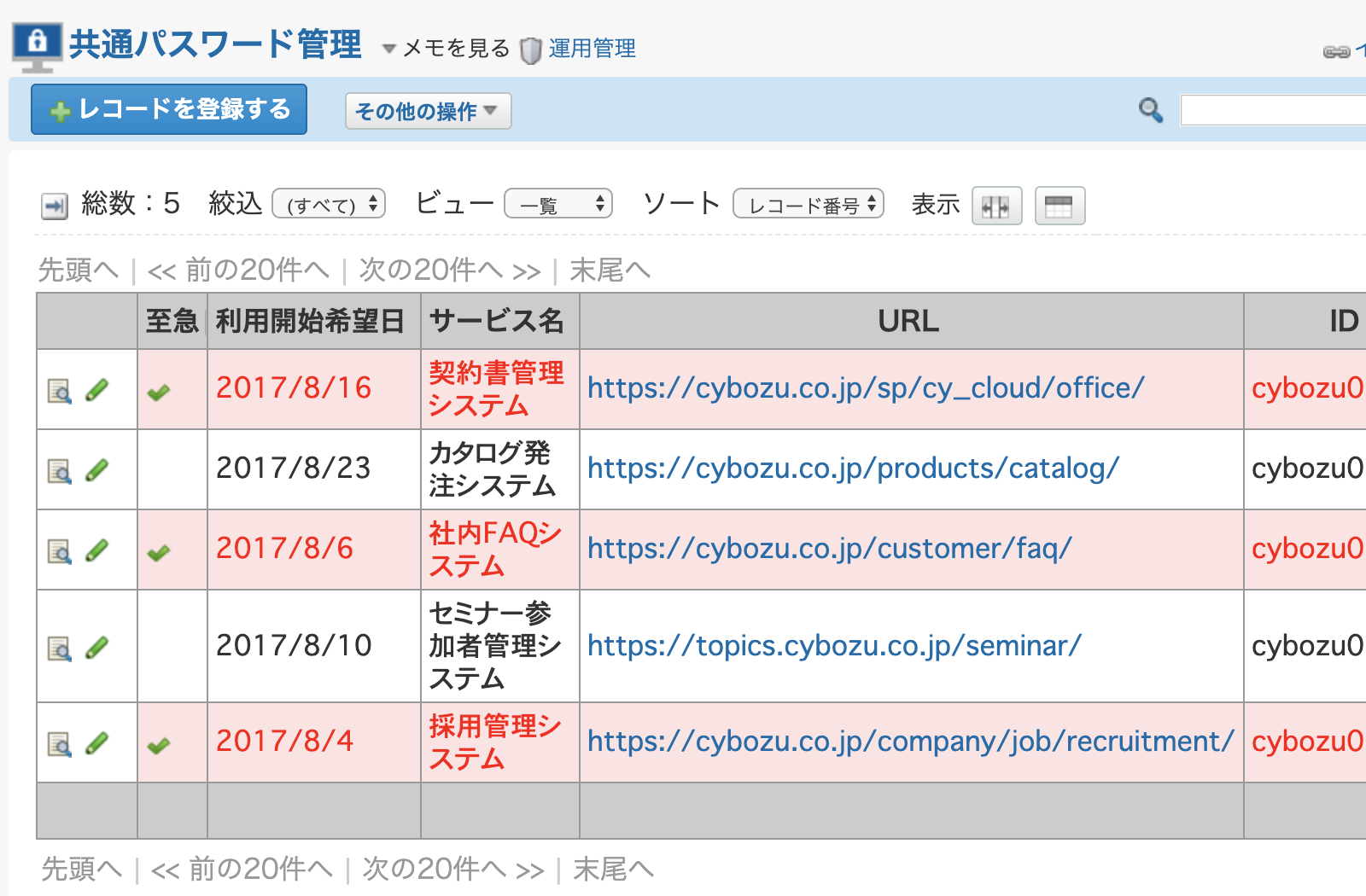Click 次の20件へ in top pagination
This screenshot has width=1366, height=896.
pyautogui.click(x=450, y=271)
